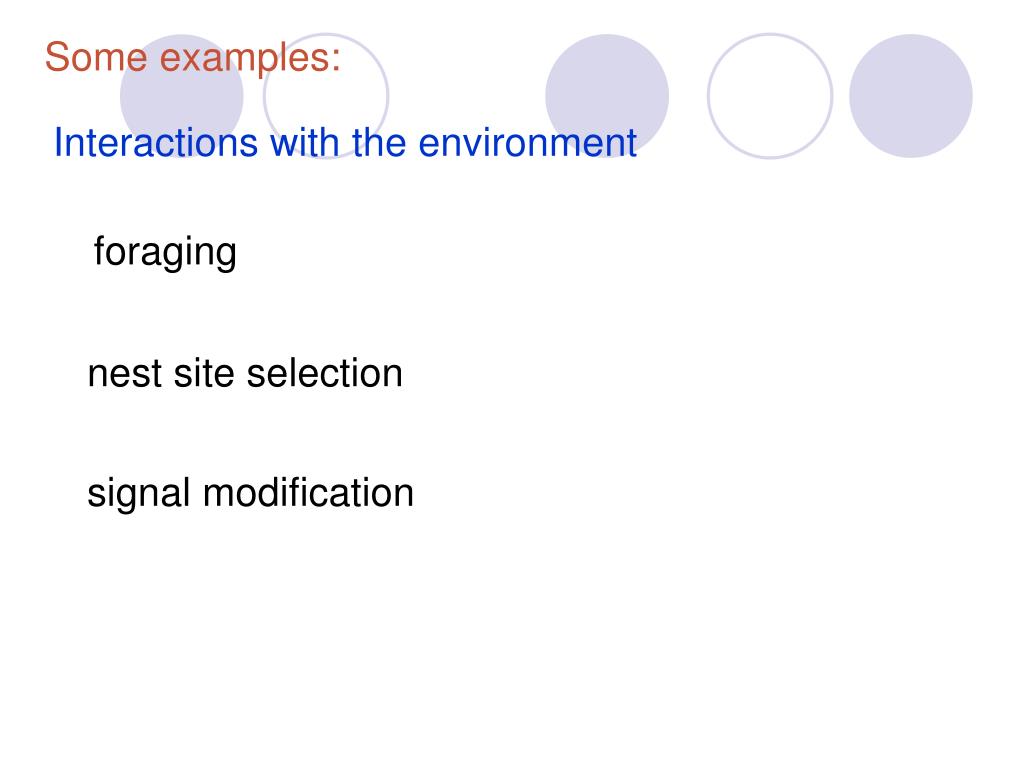Select the outlined circle overlapping the word 'with'
1024x768 pixels.
pos(326,96)
